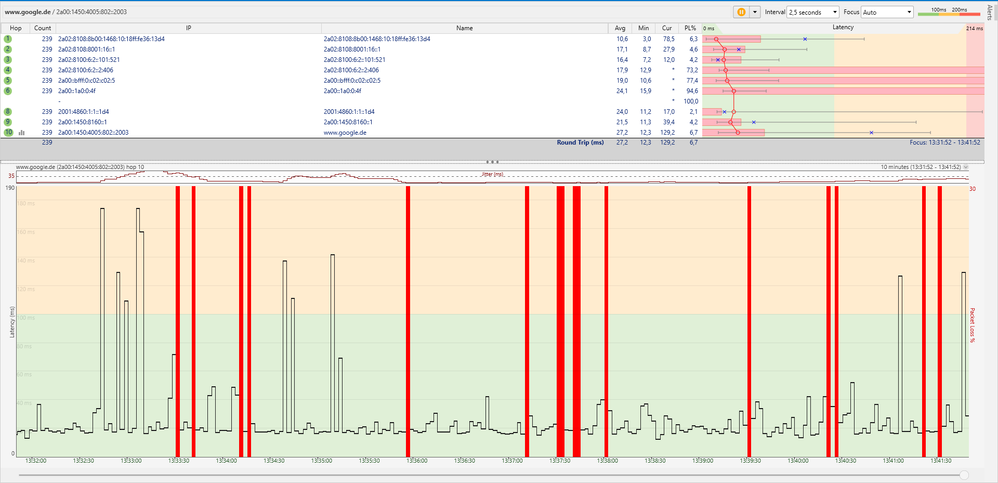The image size is (998, 483).
Task: Click the Latency graph column header
Action: [842, 28]
